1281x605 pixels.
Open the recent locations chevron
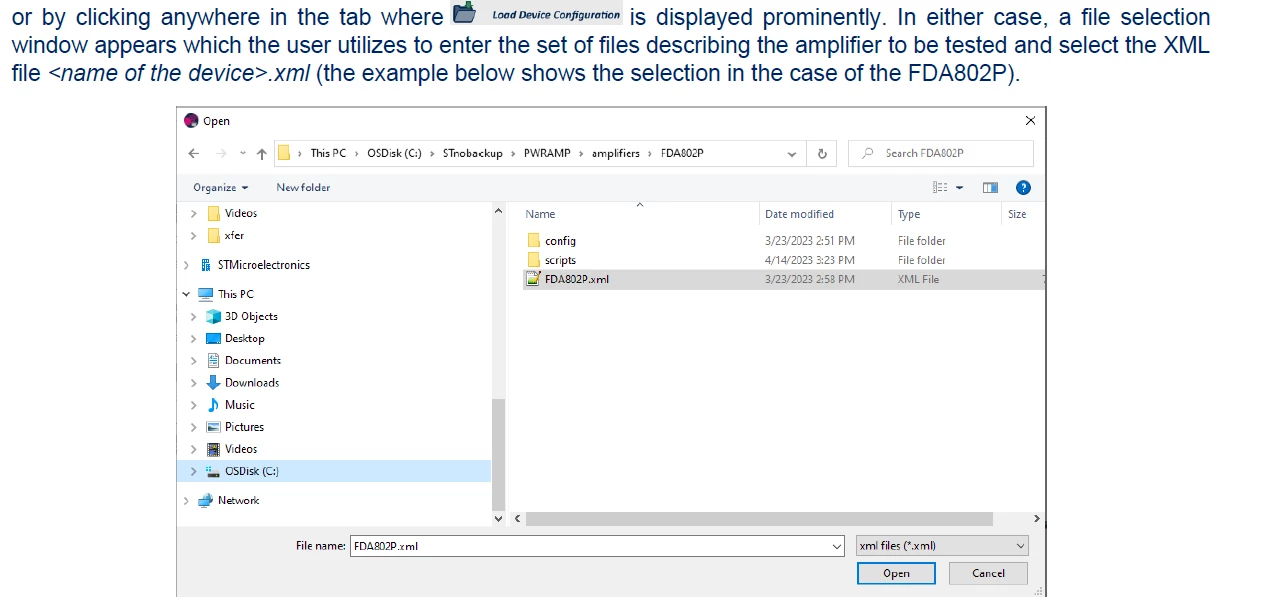242,153
